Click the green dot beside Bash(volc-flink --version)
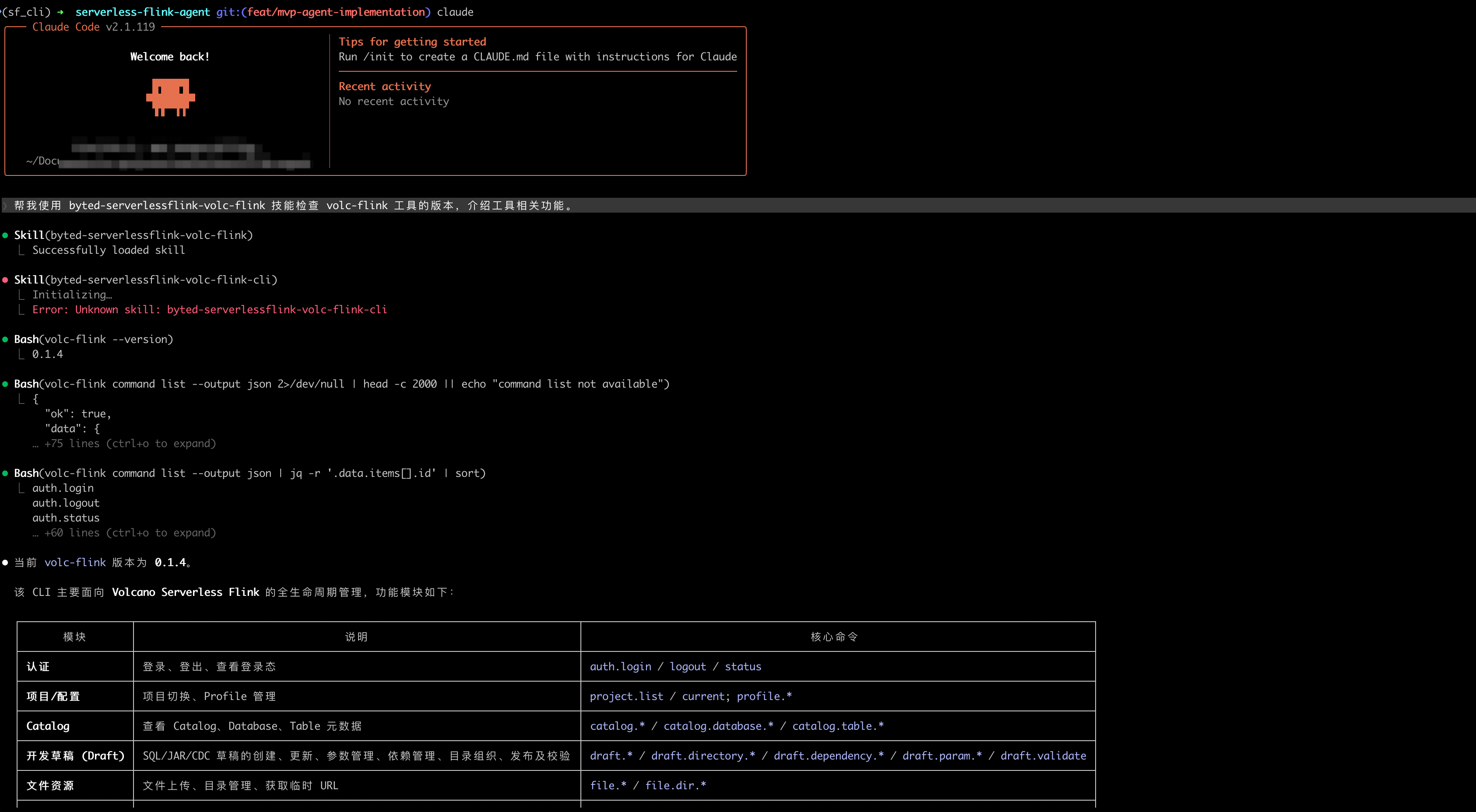This screenshot has height=812, width=1476. click(x=5, y=339)
